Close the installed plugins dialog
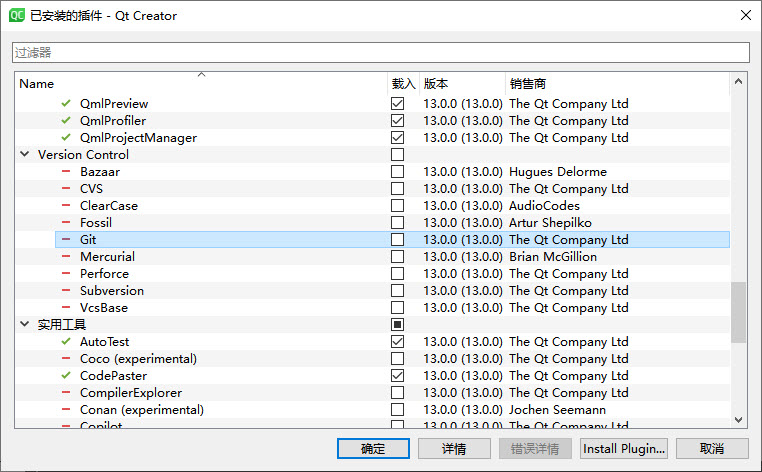The height and width of the screenshot is (472, 762). coord(745,15)
